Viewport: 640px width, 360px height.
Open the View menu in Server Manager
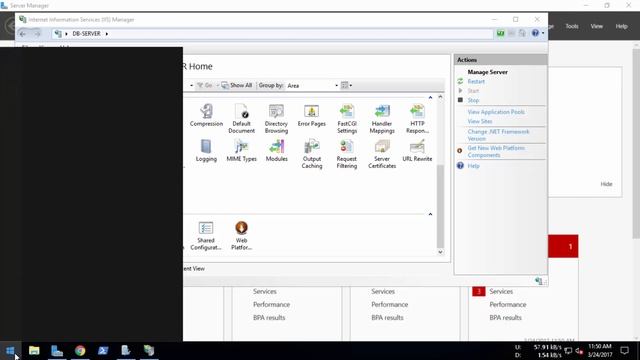(x=597, y=26)
